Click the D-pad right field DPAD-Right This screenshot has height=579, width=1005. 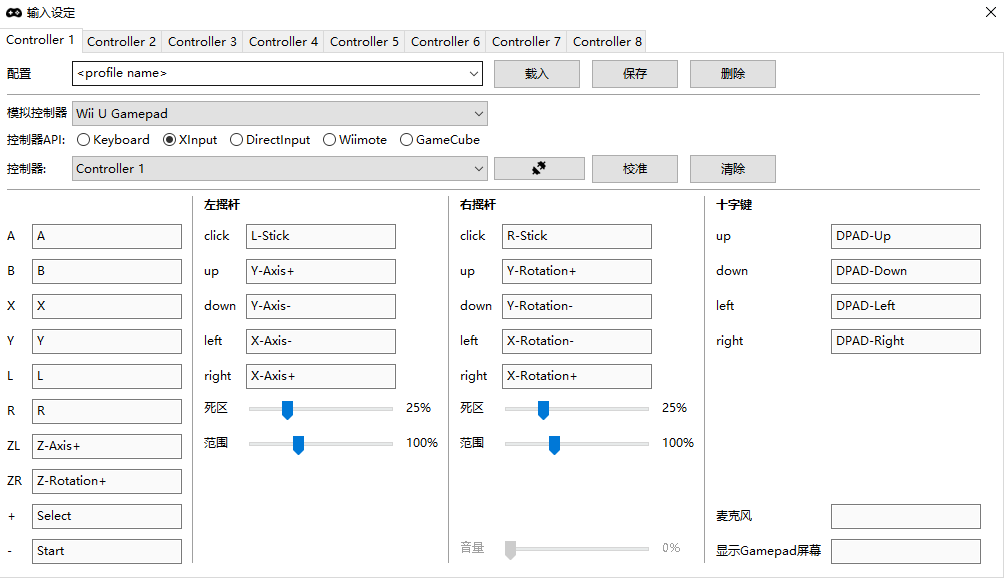(x=906, y=341)
